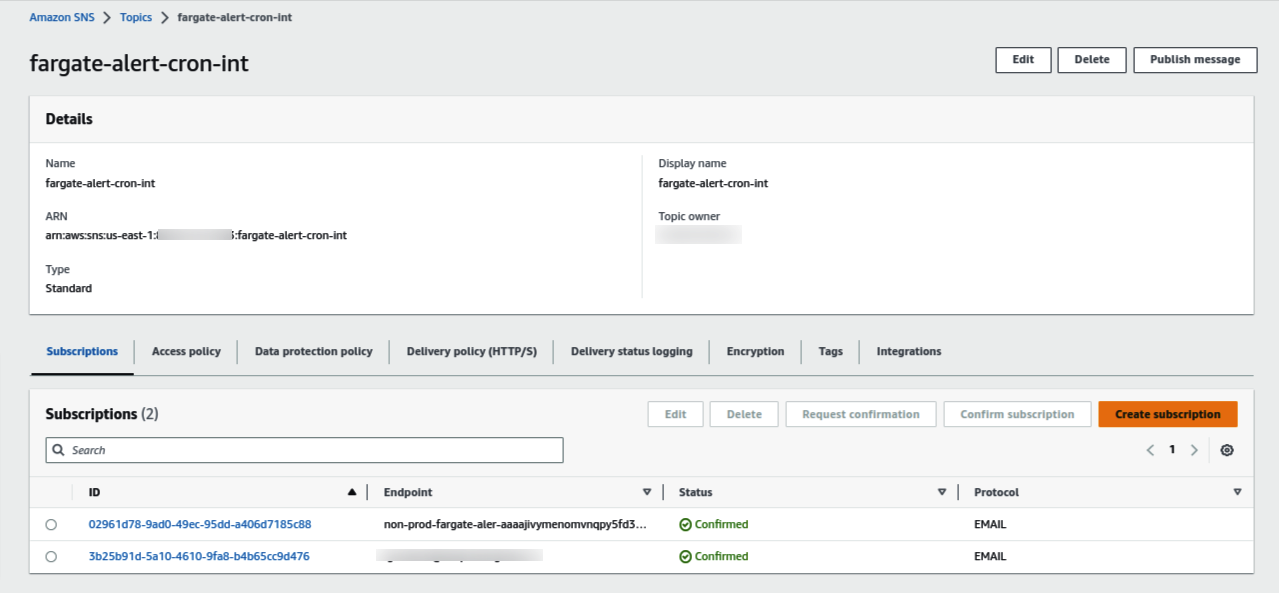Open the table preferences gear icon
Screen dimensions: 1279x593
click(1227, 450)
